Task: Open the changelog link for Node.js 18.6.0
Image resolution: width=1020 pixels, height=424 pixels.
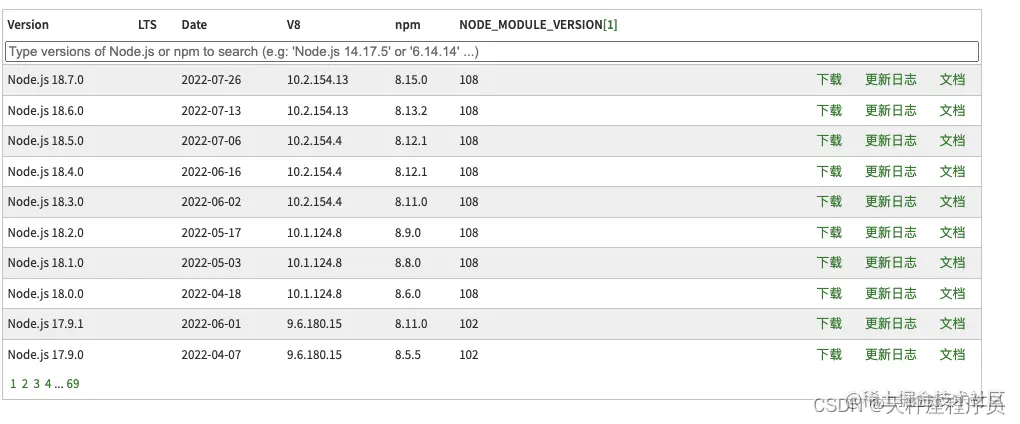Action: coord(891,111)
